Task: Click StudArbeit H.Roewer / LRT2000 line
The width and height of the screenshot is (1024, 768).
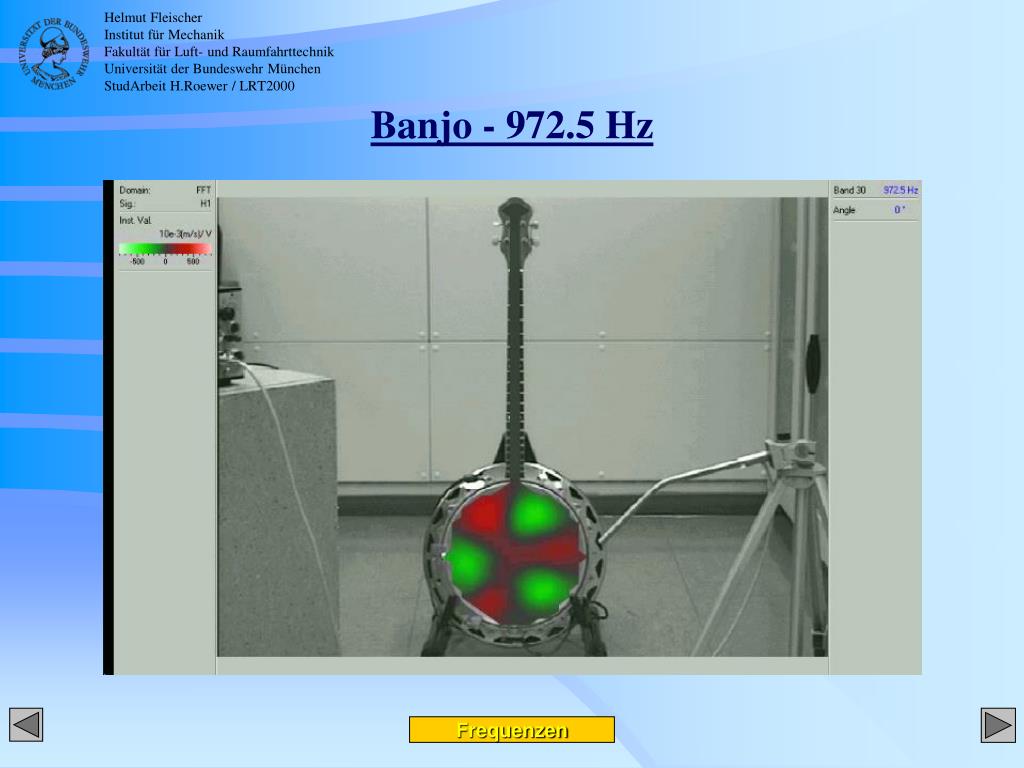Action: [199, 86]
